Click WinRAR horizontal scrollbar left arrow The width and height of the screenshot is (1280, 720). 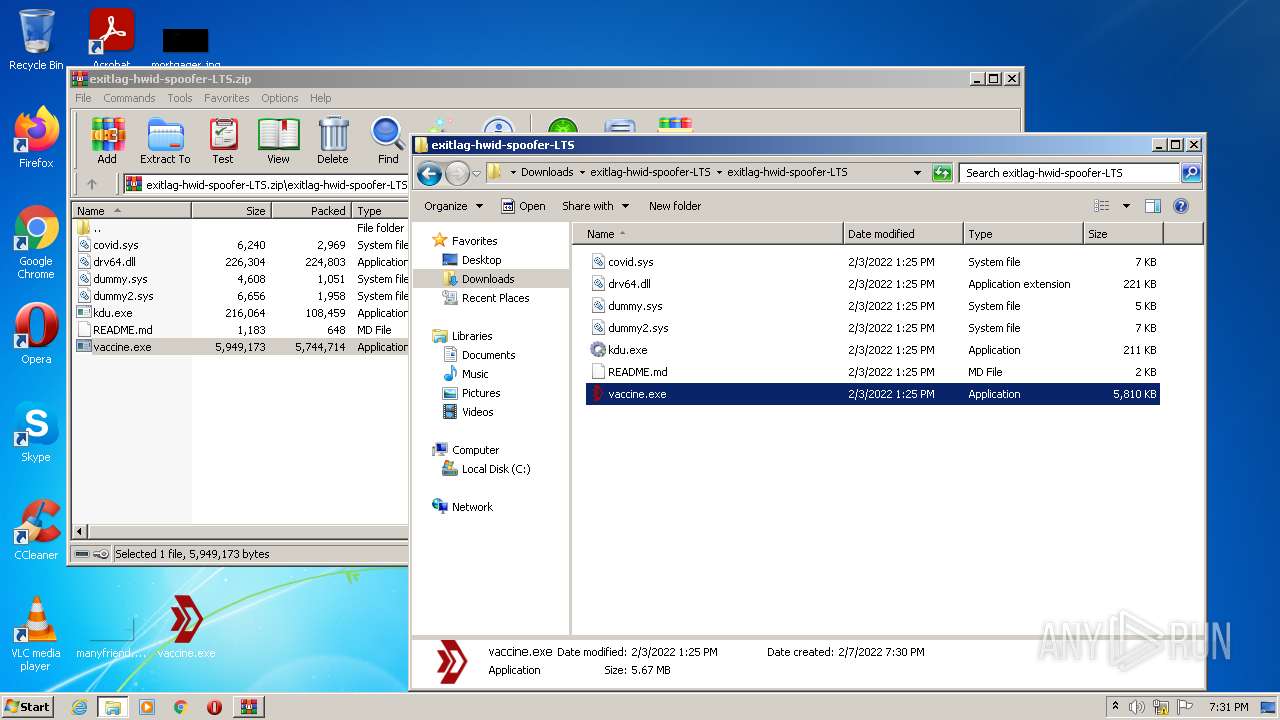click(x=81, y=531)
